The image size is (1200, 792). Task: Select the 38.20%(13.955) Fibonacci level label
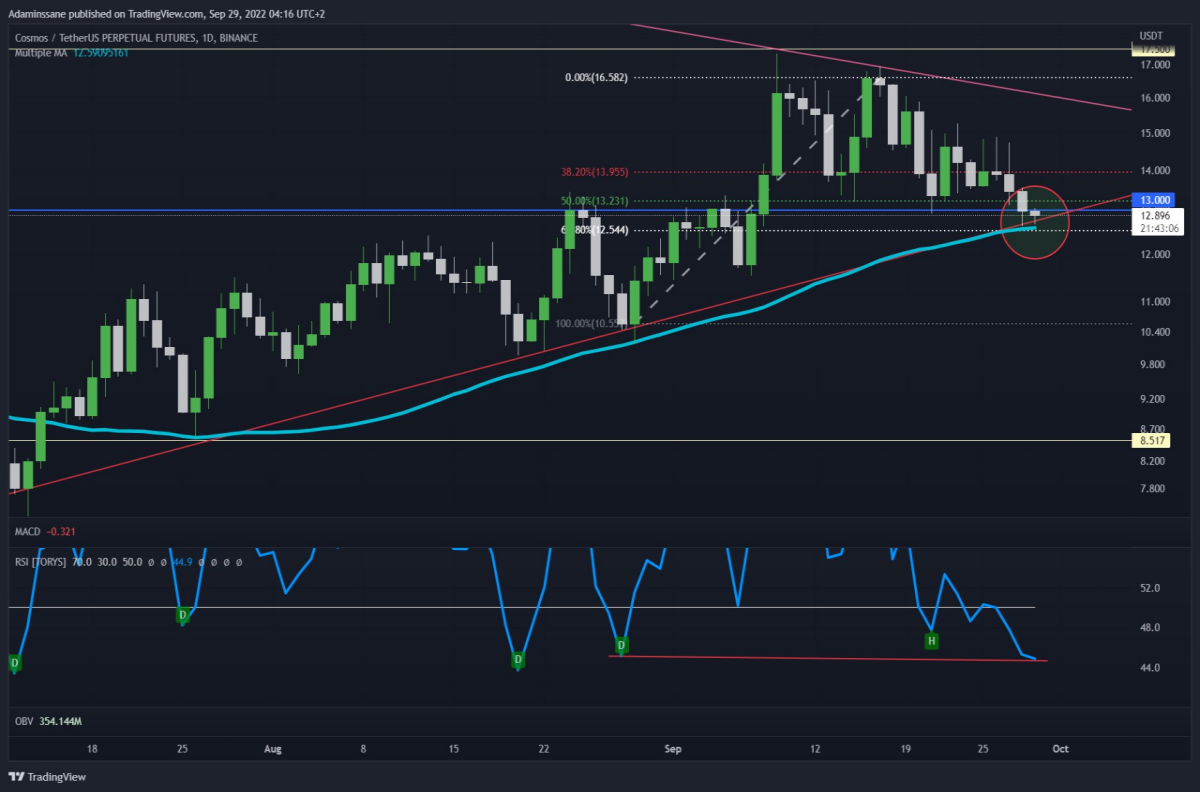[x=593, y=171]
